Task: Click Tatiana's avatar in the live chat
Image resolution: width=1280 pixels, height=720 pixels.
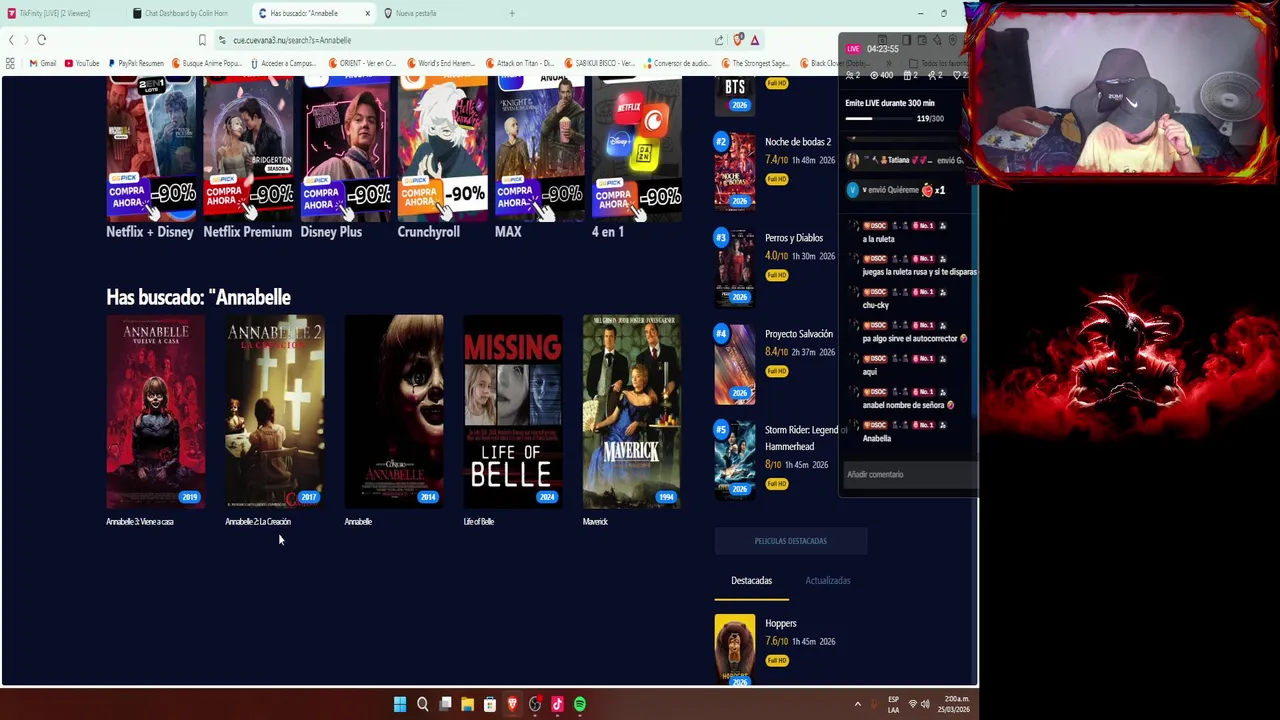Action: coord(853,160)
